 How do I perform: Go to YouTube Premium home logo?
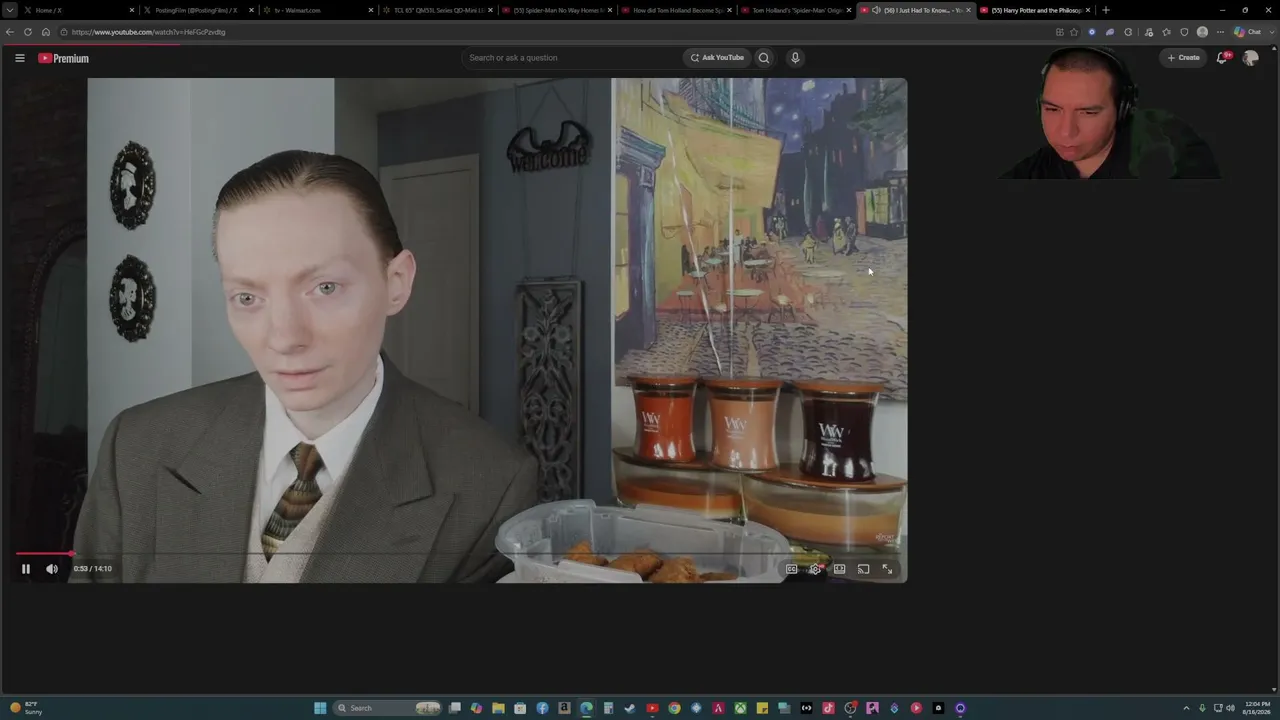(x=63, y=58)
